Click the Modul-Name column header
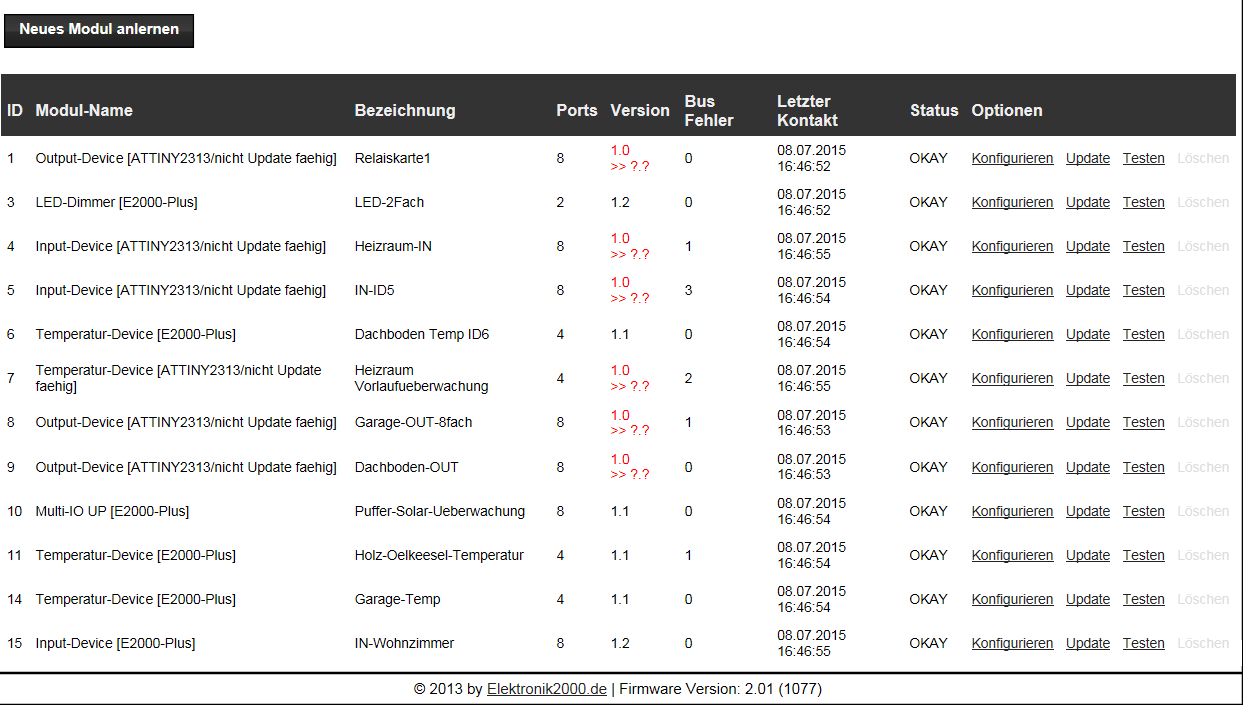Screen dimensions: 1253x712 coord(84,110)
